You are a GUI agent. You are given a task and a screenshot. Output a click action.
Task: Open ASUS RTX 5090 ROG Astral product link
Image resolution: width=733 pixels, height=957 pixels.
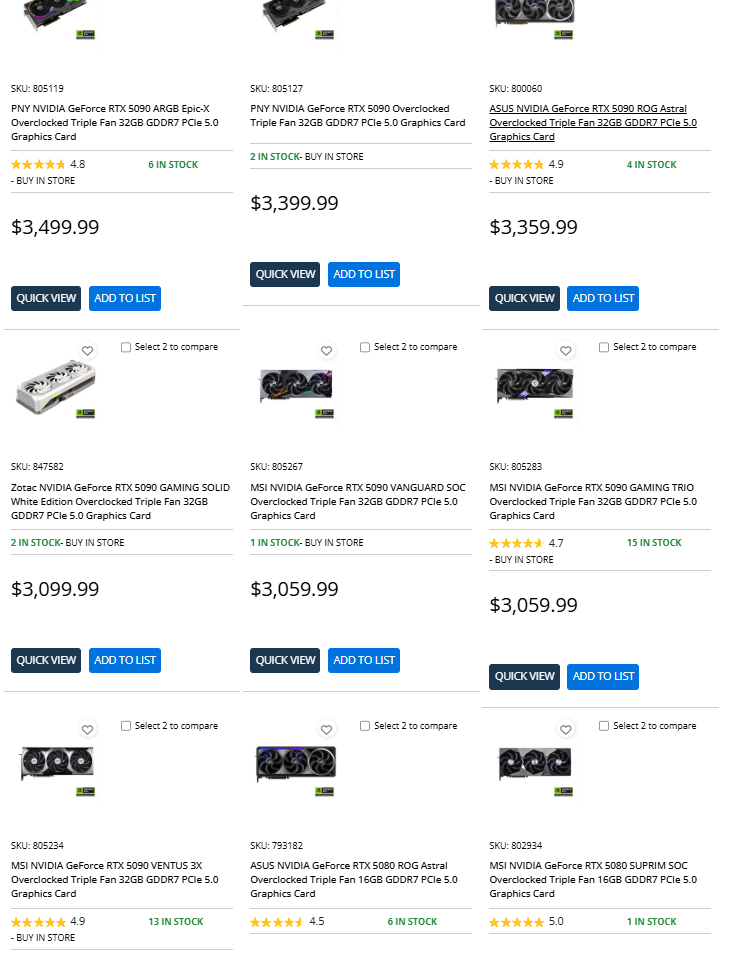pyautogui.click(x=592, y=123)
